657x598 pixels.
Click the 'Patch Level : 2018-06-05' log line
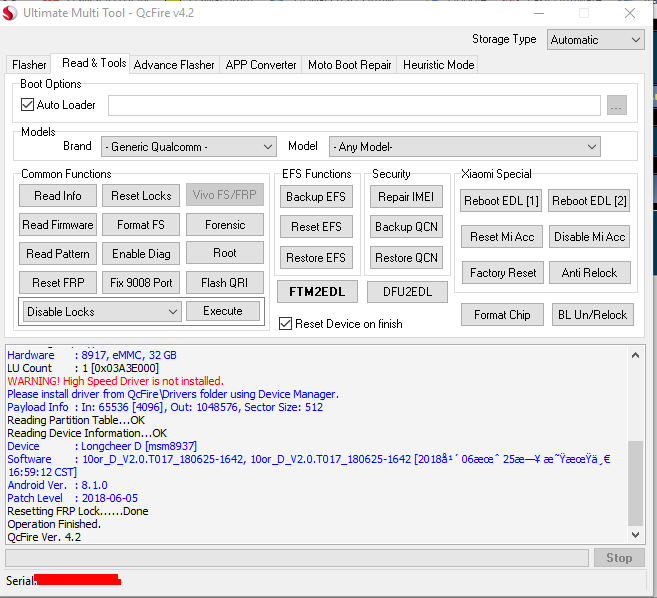point(72,498)
